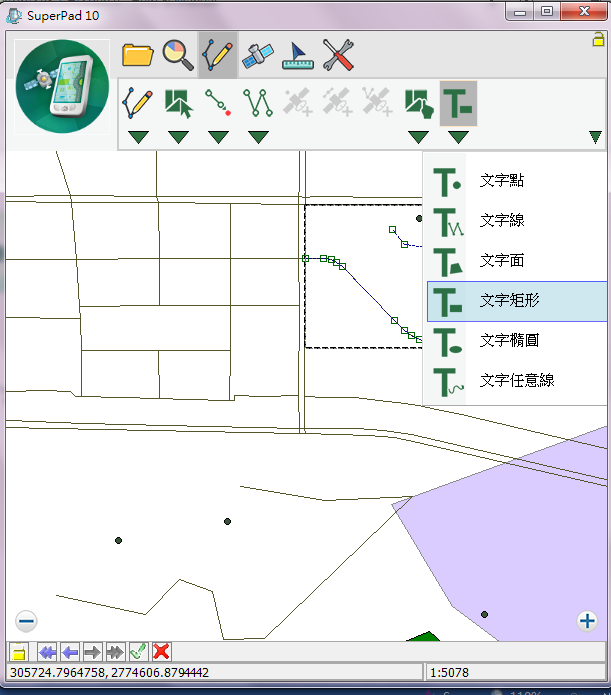The width and height of the screenshot is (611, 695).
Task: Choose 文字橢圓 from the text menu
Action: tap(517, 341)
